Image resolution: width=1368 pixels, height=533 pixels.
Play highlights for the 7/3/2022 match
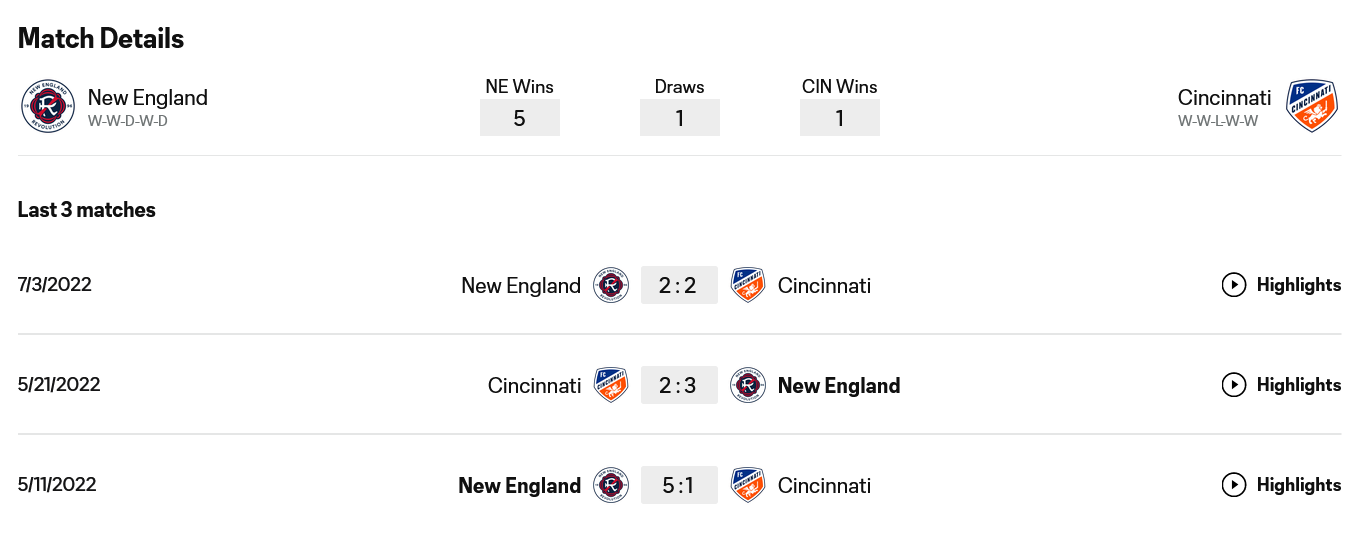[x=1281, y=285]
